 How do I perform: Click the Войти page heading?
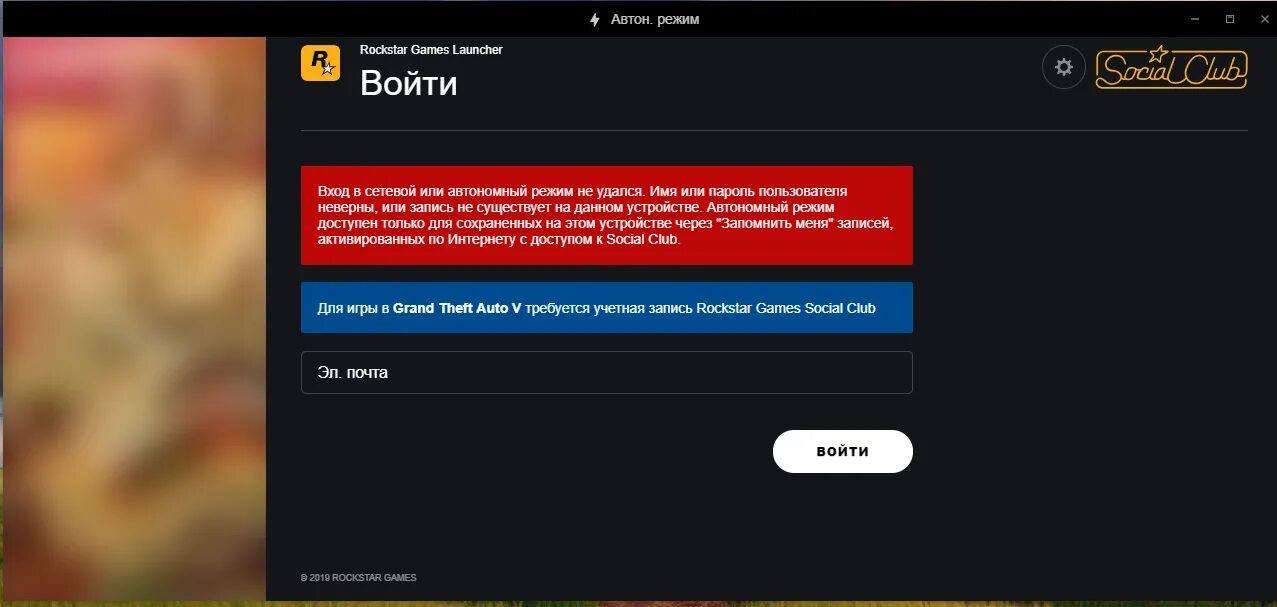[x=408, y=83]
